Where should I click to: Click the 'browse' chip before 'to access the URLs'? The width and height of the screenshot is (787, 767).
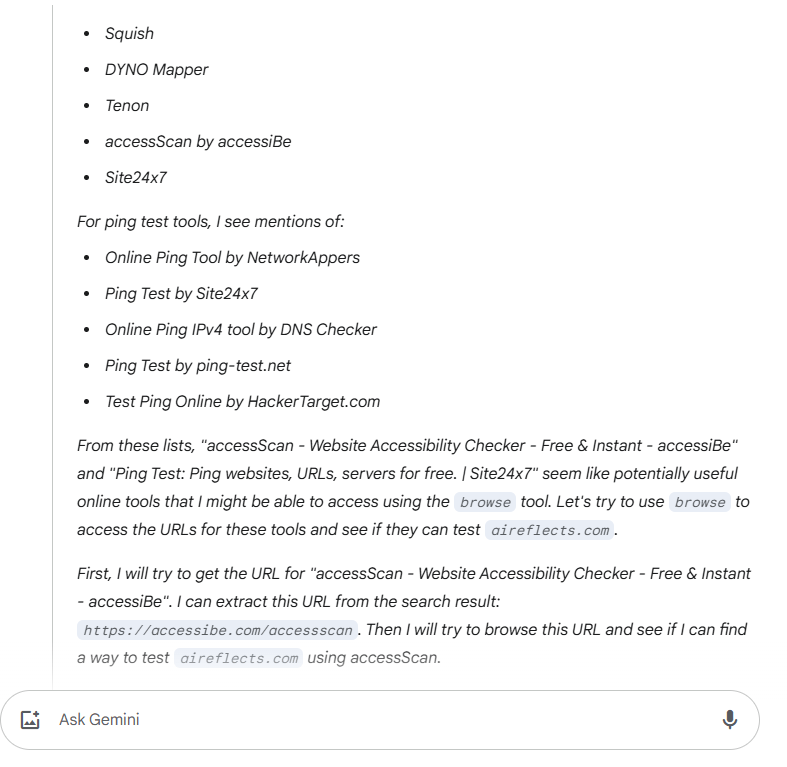[x=700, y=502]
